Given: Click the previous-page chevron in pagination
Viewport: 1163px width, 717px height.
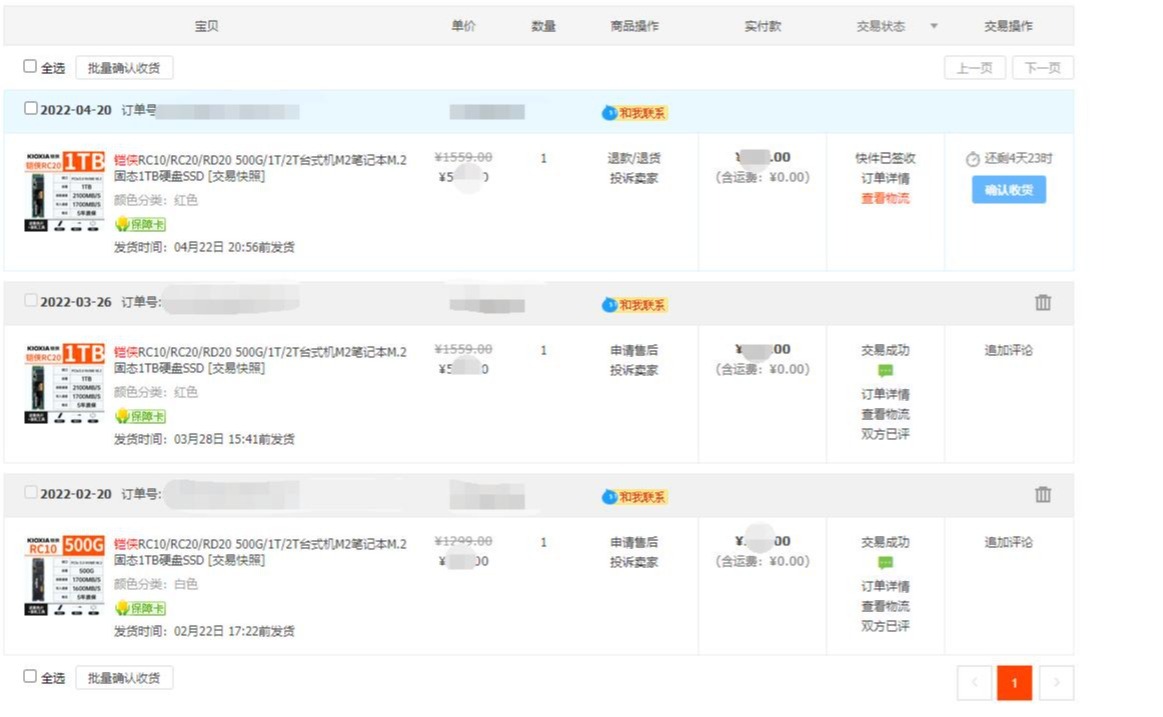Looking at the screenshot, I should (x=974, y=682).
